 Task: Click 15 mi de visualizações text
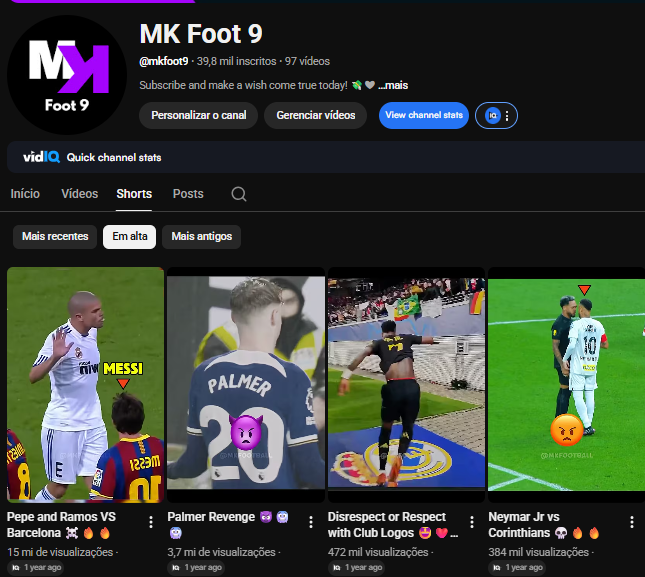pyautogui.click(x=60, y=552)
